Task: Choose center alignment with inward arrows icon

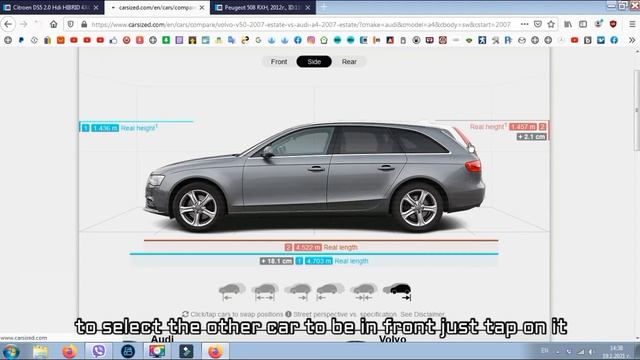Action: 363,292
